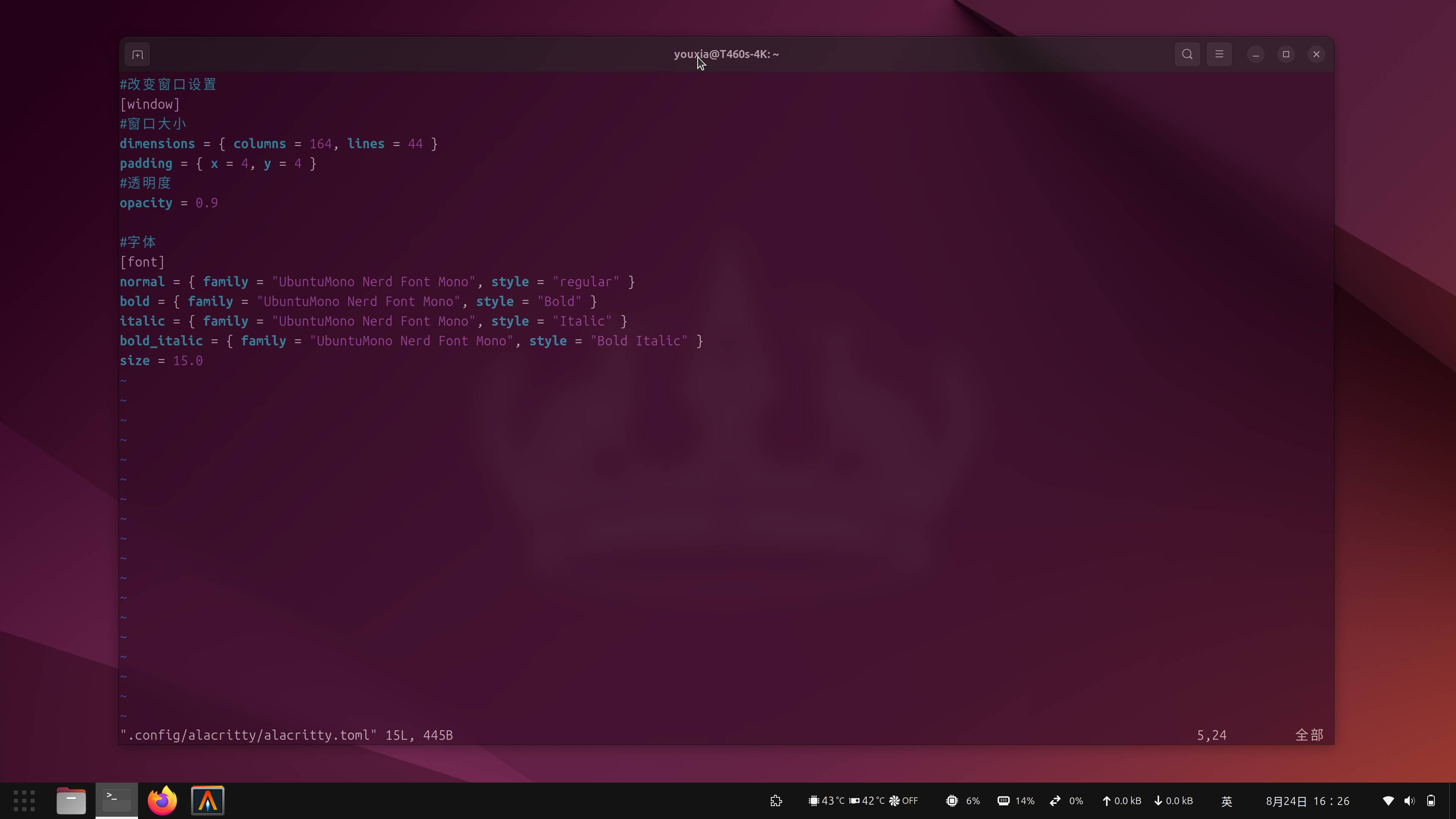Click the 42°C temperature indicator
1456x819 pixels.
pyautogui.click(x=867, y=801)
